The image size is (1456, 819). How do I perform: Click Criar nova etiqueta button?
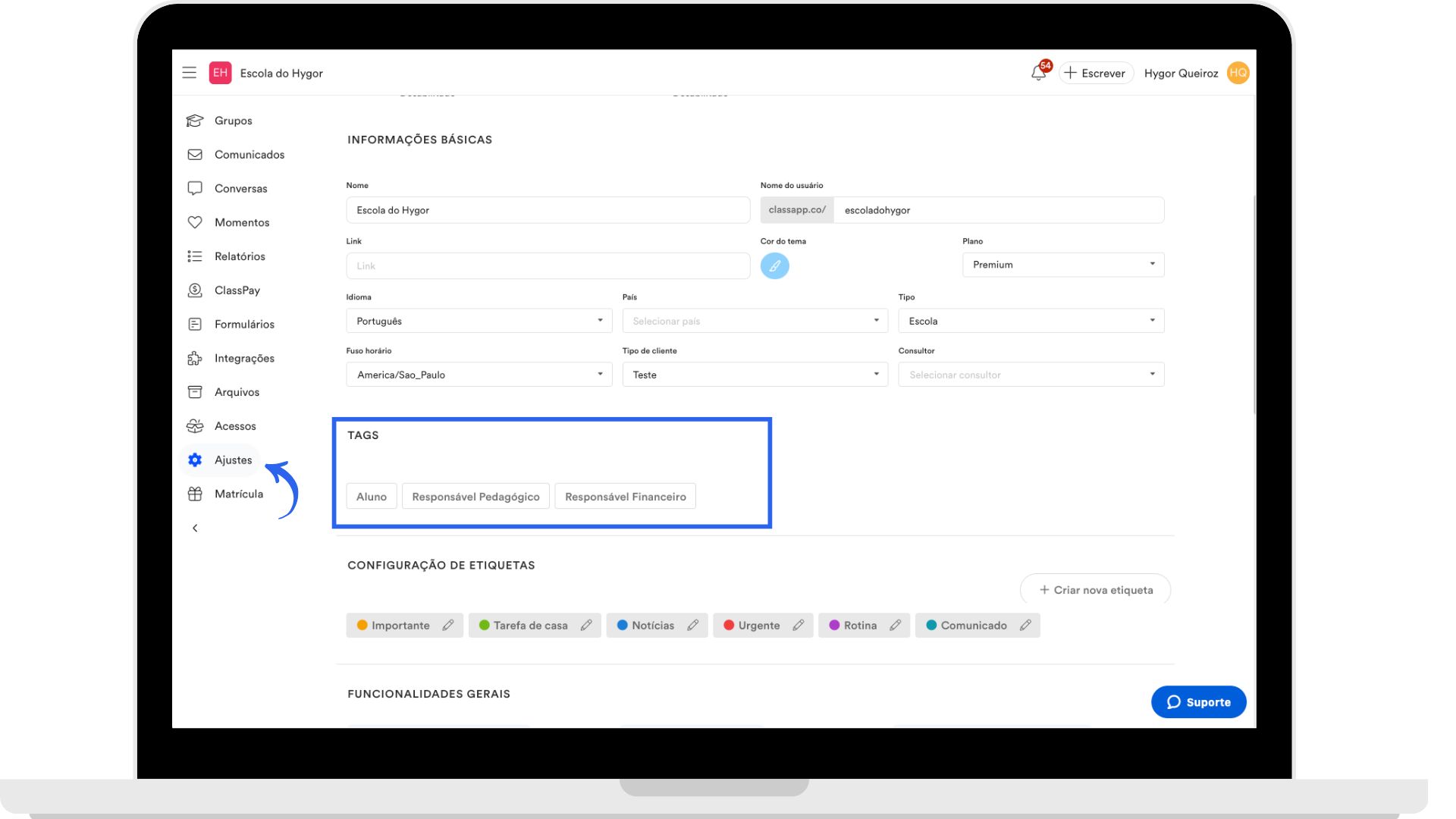1096,590
